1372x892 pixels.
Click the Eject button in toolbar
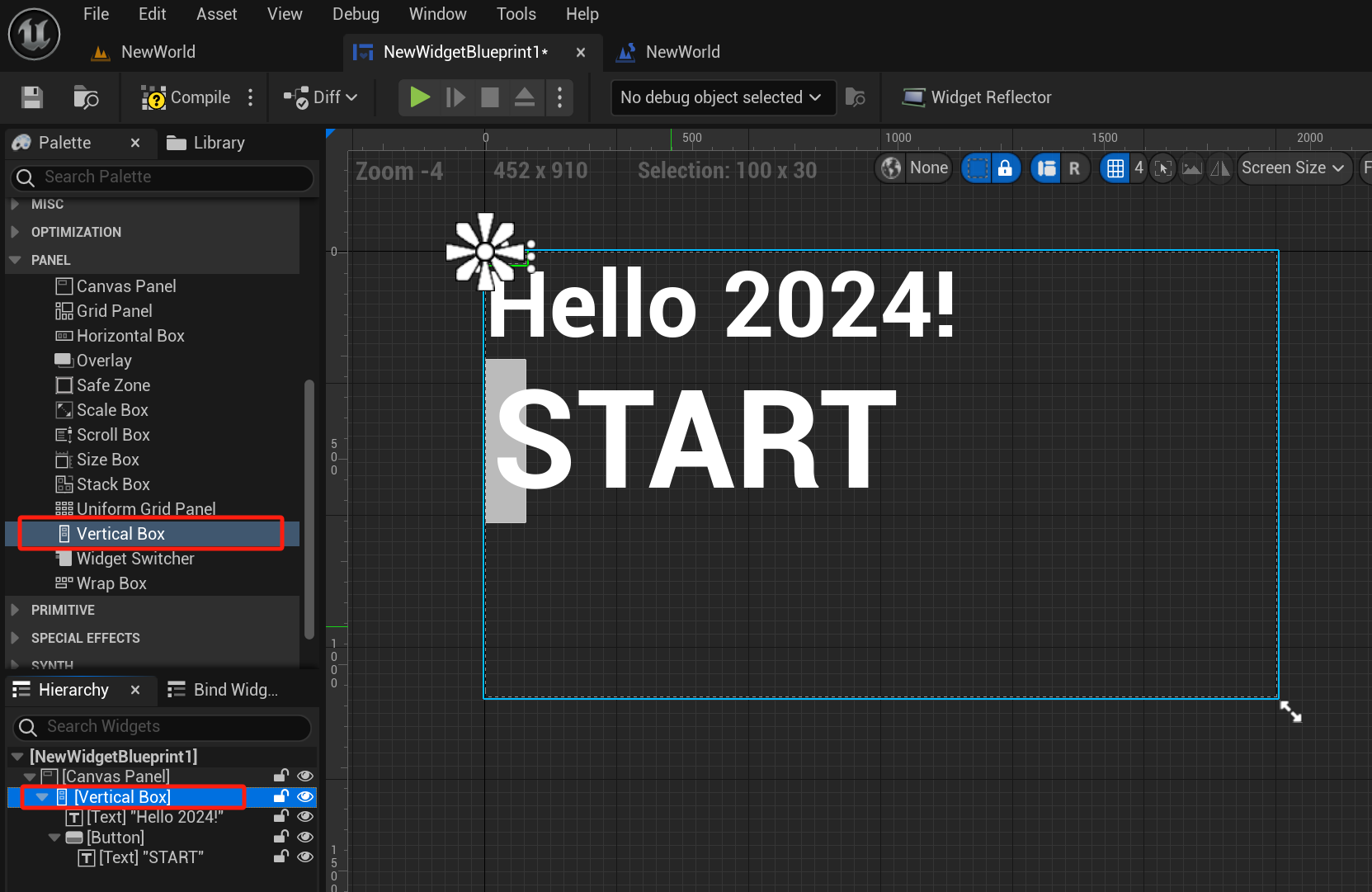tap(525, 97)
